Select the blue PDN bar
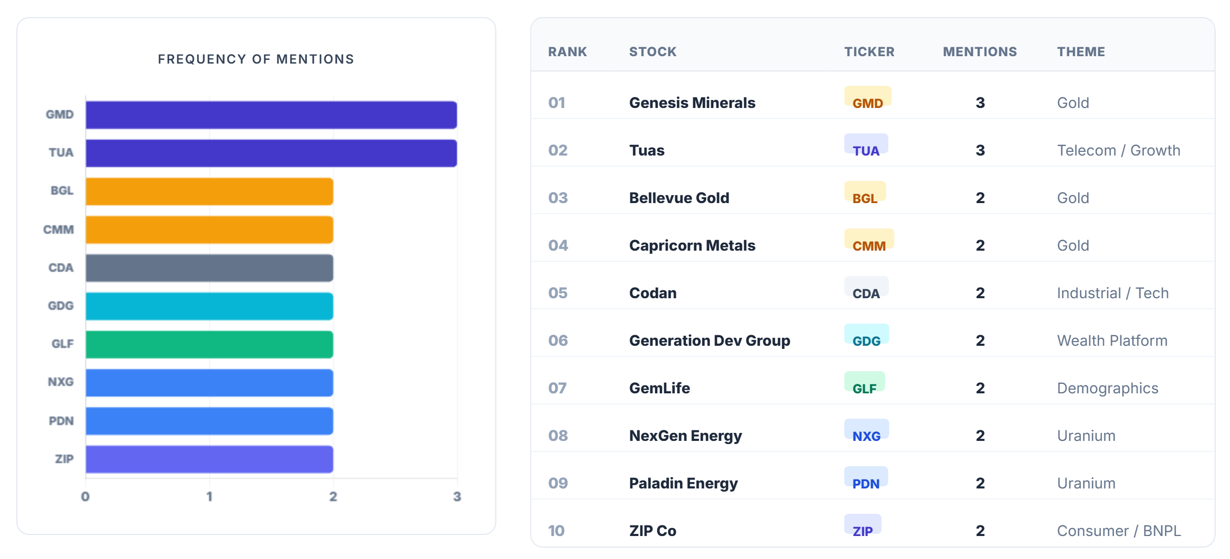The image size is (1230, 559). click(209, 421)
